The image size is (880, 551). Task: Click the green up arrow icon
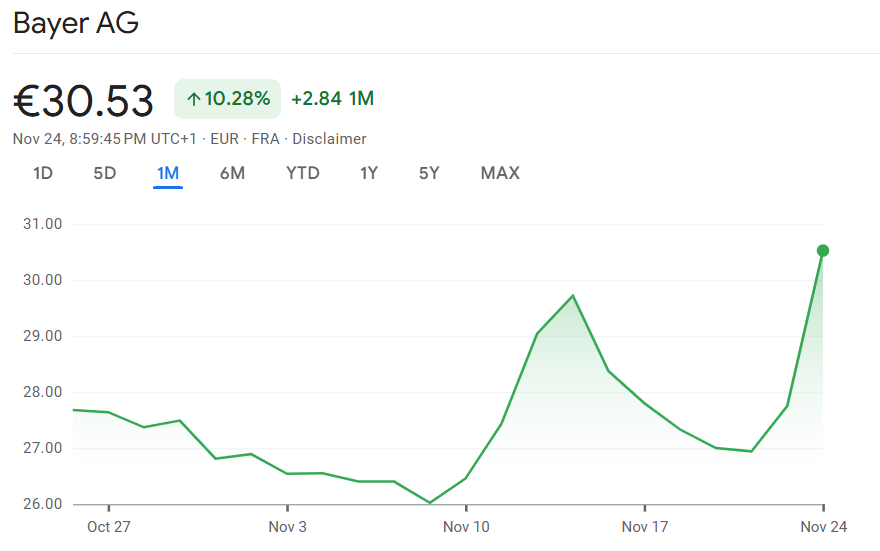[193, 99]
